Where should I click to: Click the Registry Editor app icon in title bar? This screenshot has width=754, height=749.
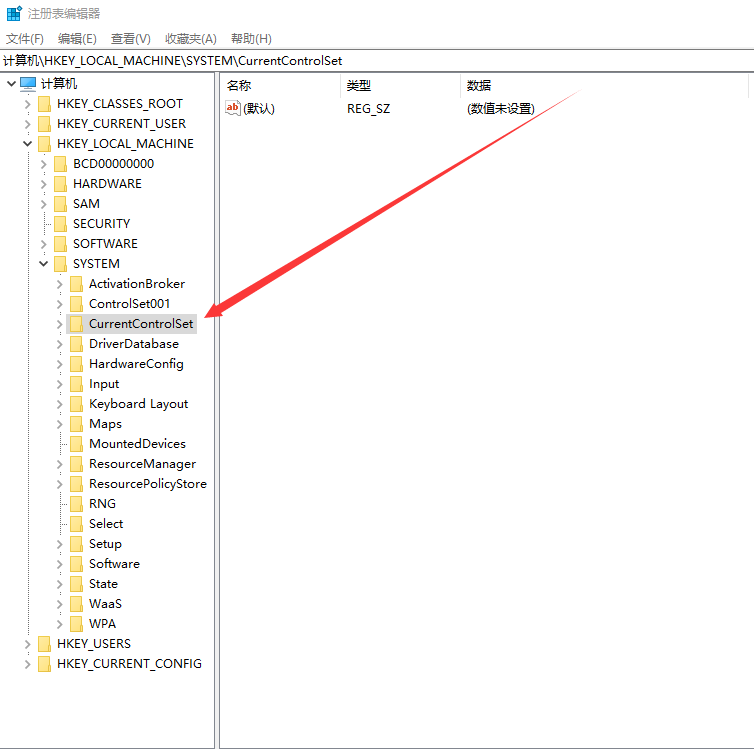(x=14, y=13)
